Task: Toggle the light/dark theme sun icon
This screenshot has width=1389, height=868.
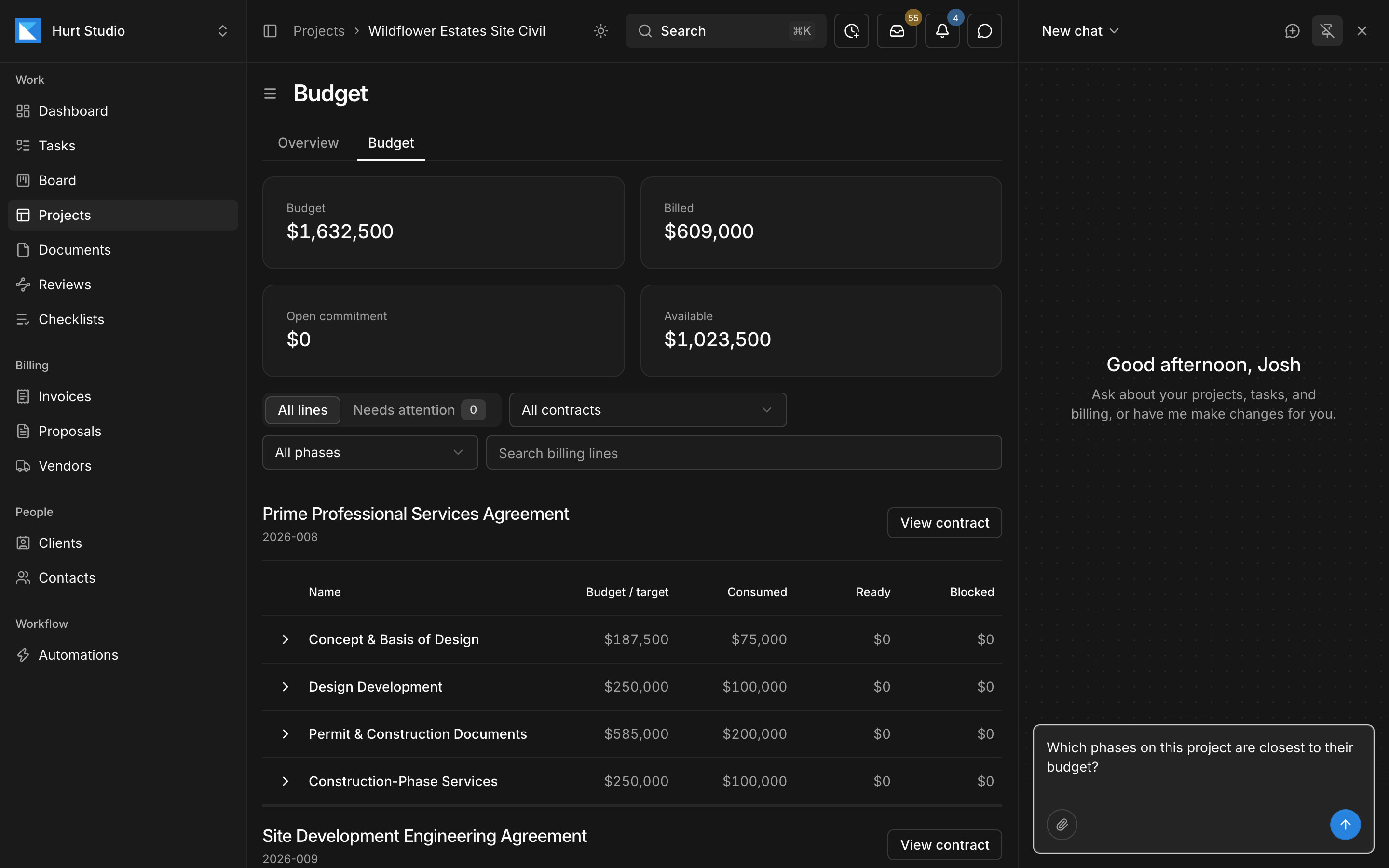Action: 601,31
